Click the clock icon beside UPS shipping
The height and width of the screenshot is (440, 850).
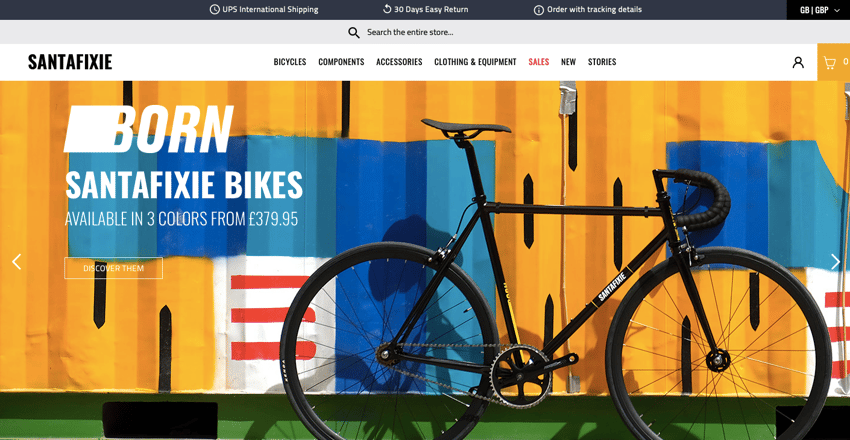pos(215,9)
